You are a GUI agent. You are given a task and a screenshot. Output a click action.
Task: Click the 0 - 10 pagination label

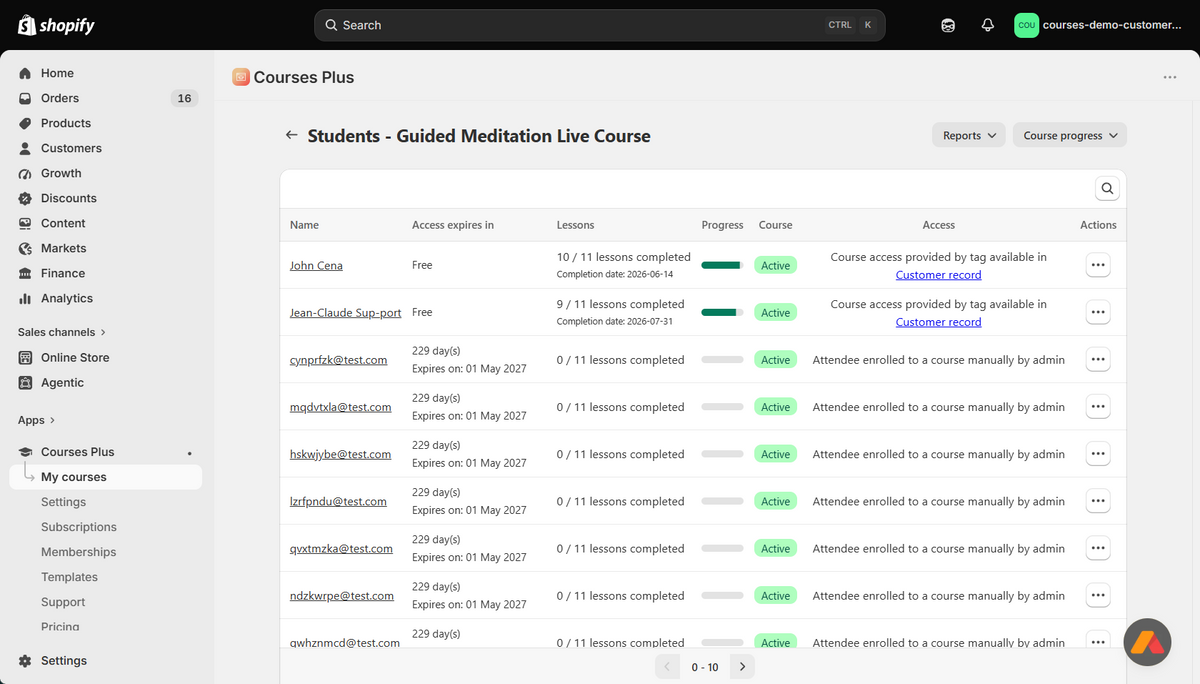pos(705,667)
